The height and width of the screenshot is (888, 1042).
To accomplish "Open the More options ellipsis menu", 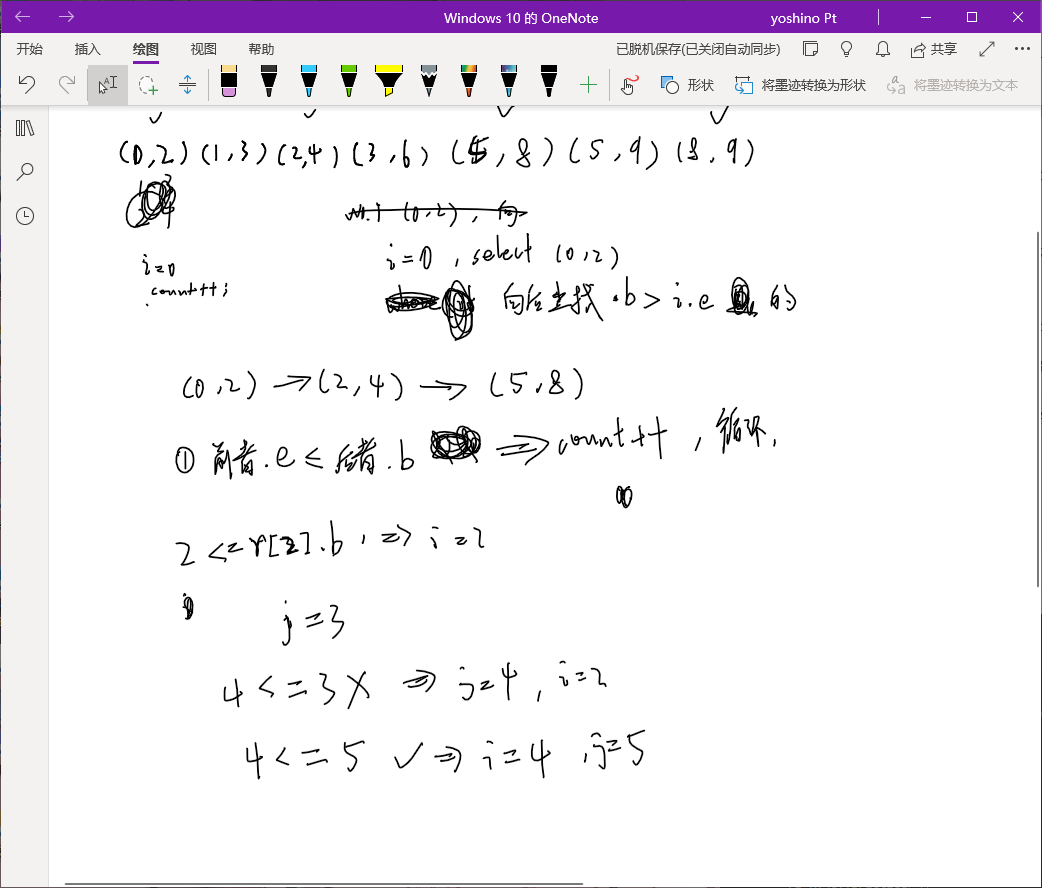I will 1023,48.
